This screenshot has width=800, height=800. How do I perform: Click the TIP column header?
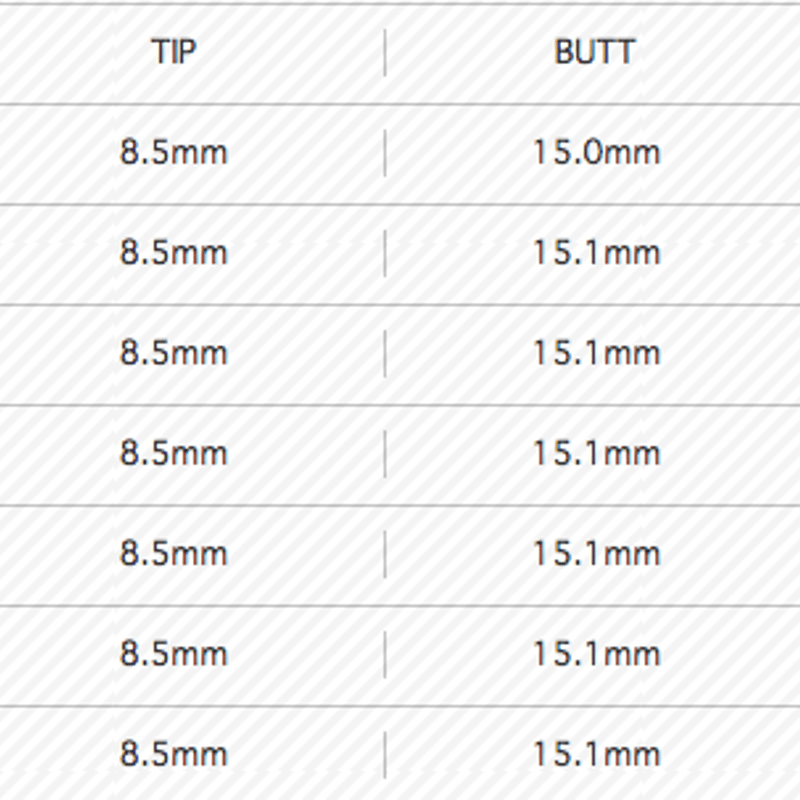point(173,52)
